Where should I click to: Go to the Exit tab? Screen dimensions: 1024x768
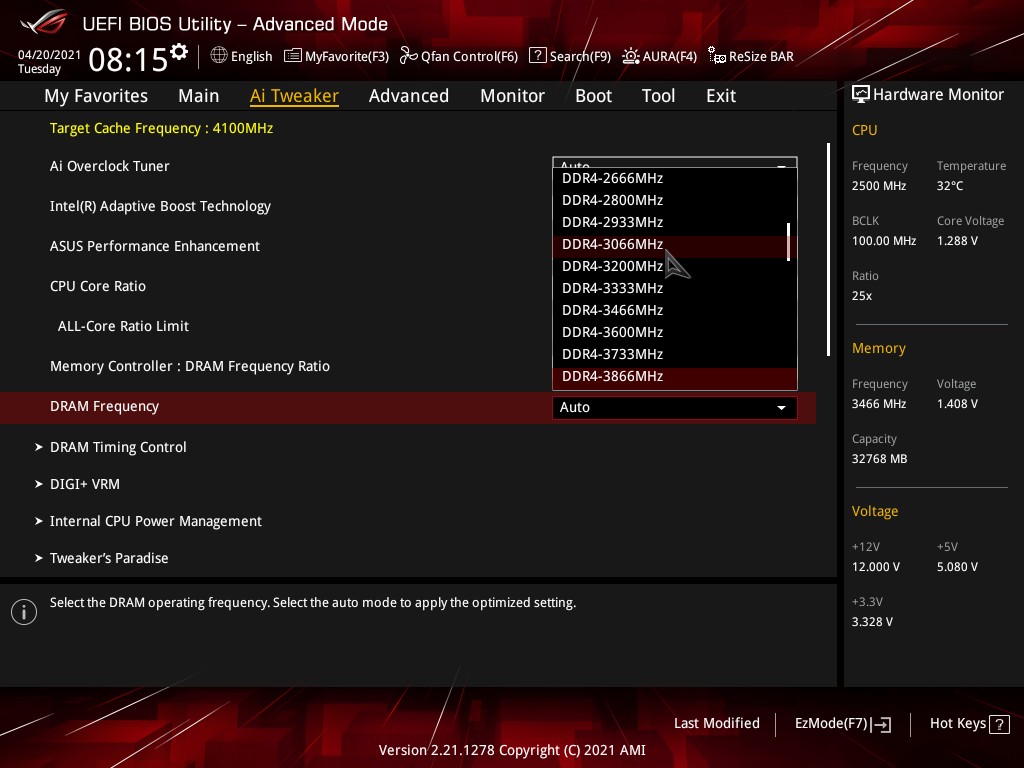[x=721, y=96]
